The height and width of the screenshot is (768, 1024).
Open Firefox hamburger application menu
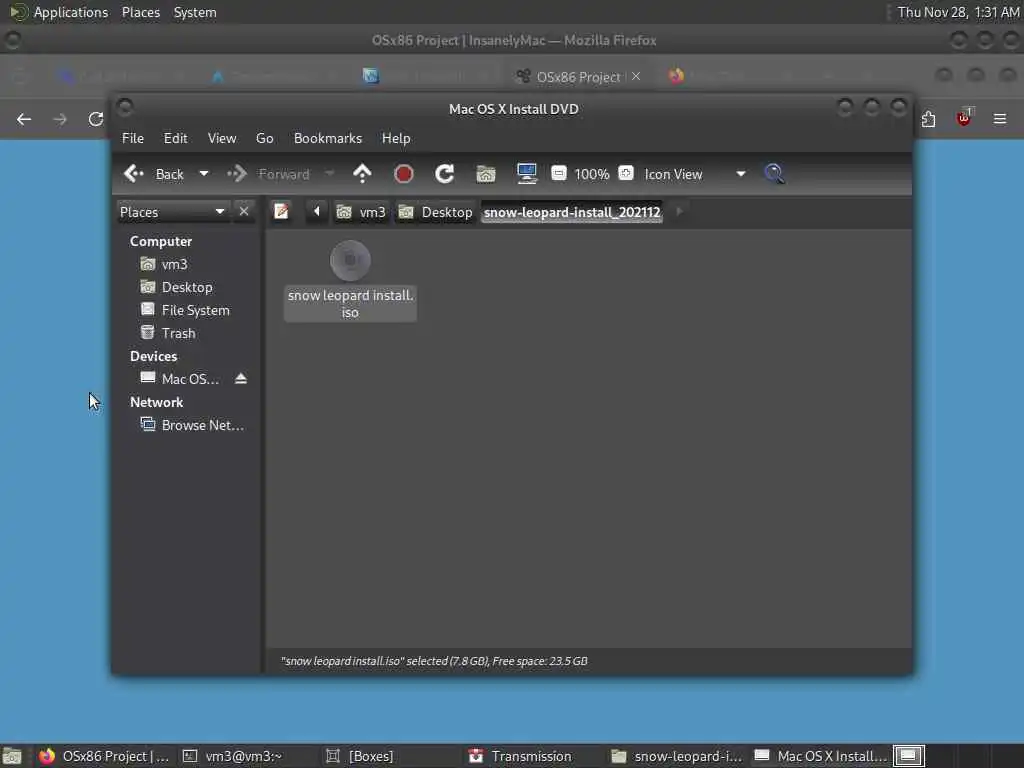[x=1000, y=119]
